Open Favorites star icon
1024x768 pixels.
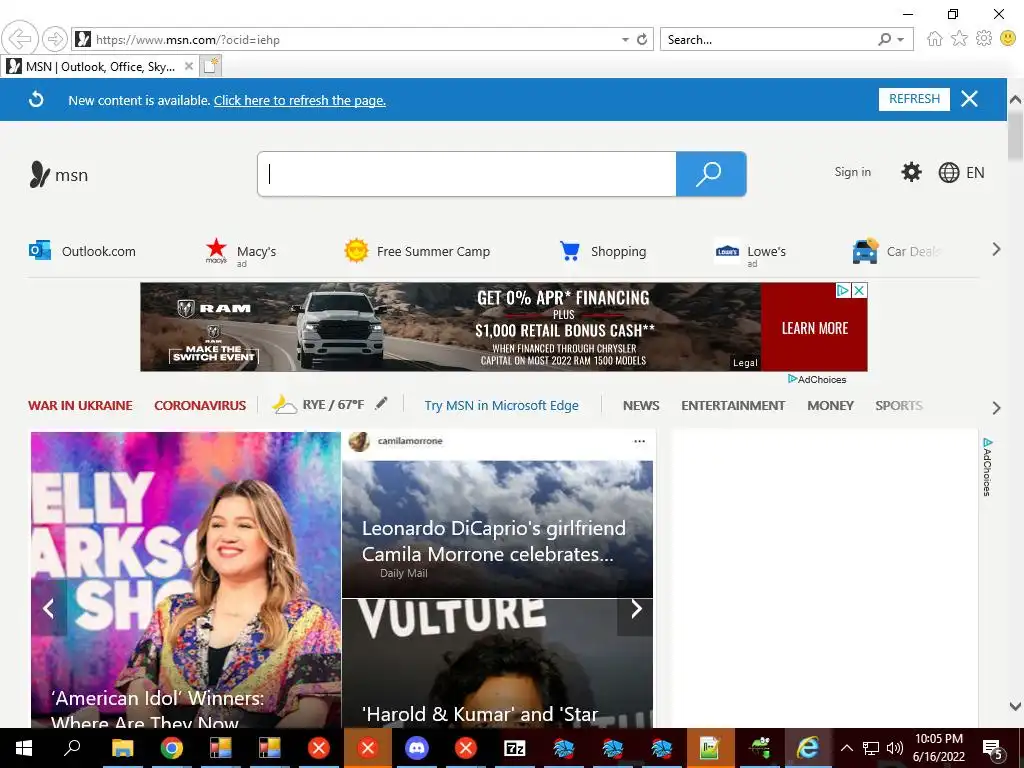[x=959, y=39]
